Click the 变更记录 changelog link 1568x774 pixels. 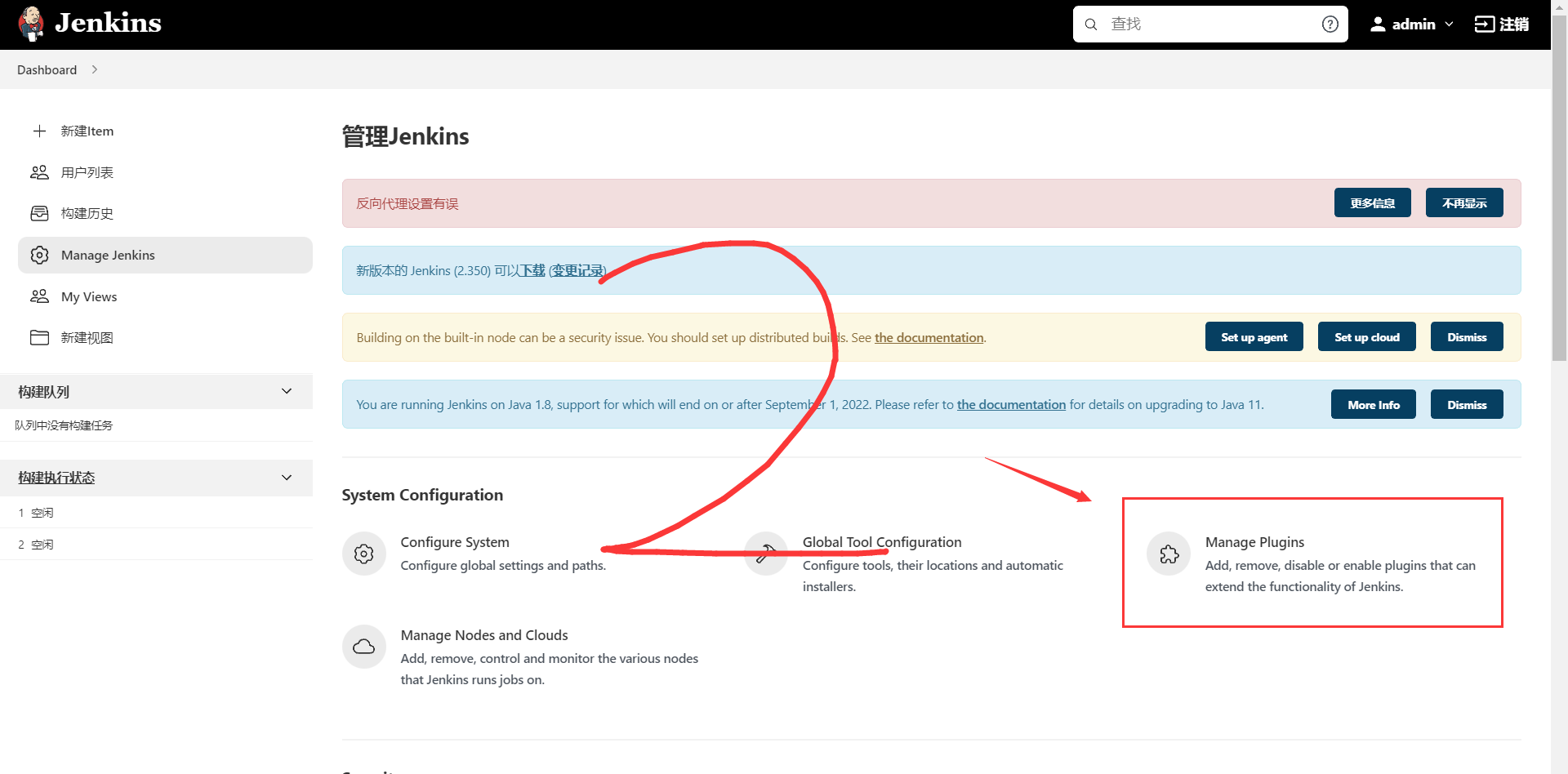point(577,270)
